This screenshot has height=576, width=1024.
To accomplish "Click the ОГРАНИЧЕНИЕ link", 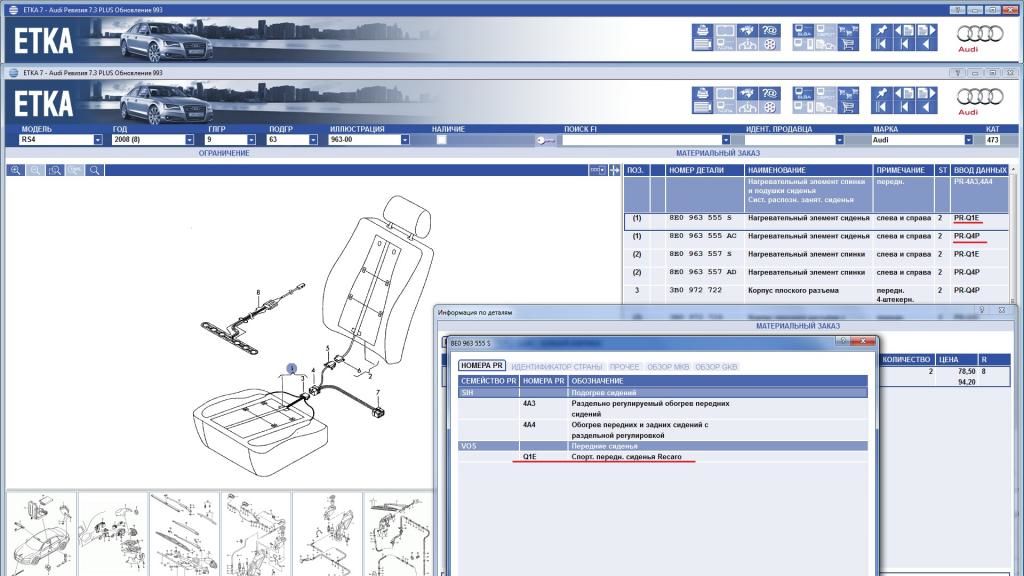I will coord(224,153).
